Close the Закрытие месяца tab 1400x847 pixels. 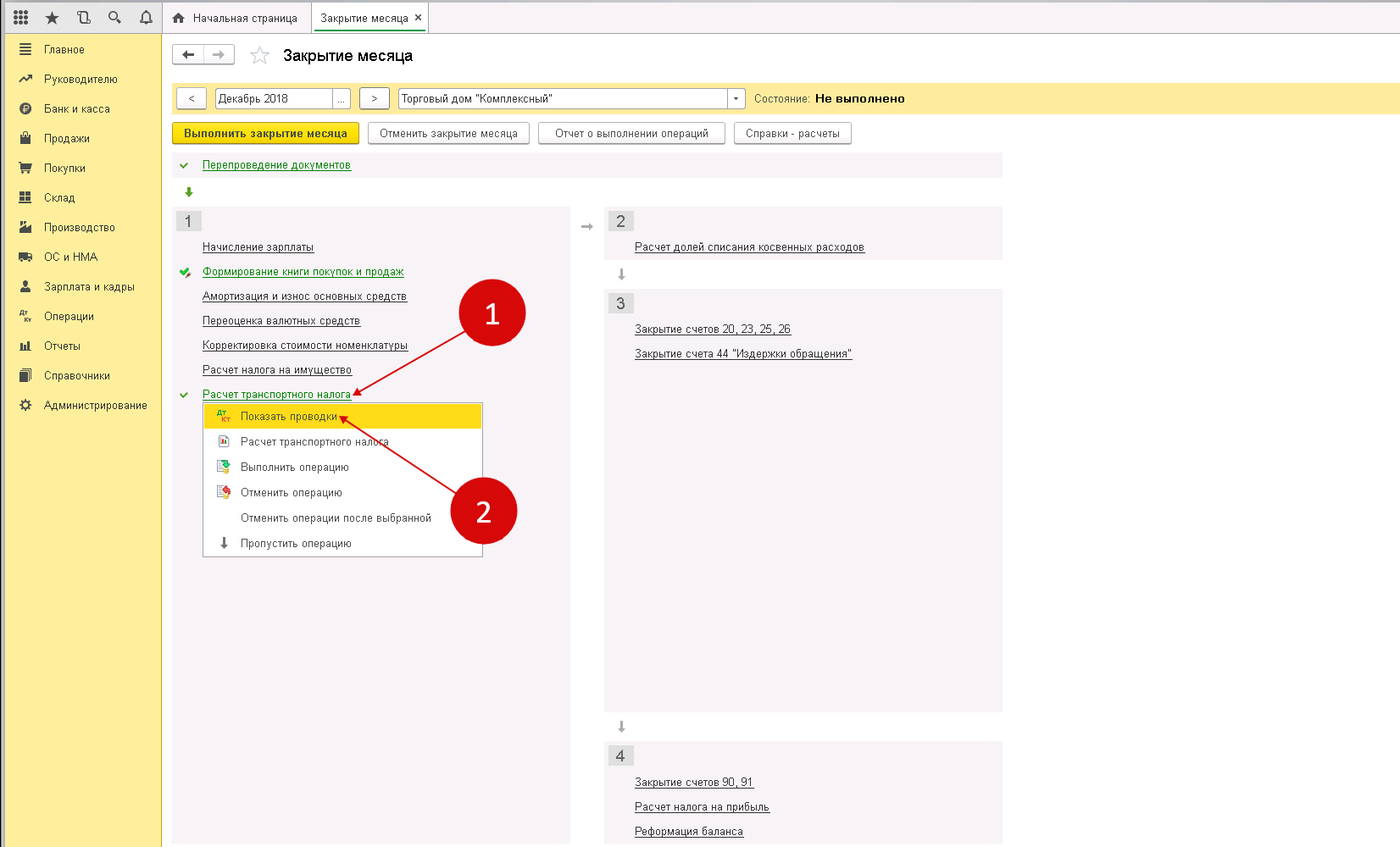point(418,18)
